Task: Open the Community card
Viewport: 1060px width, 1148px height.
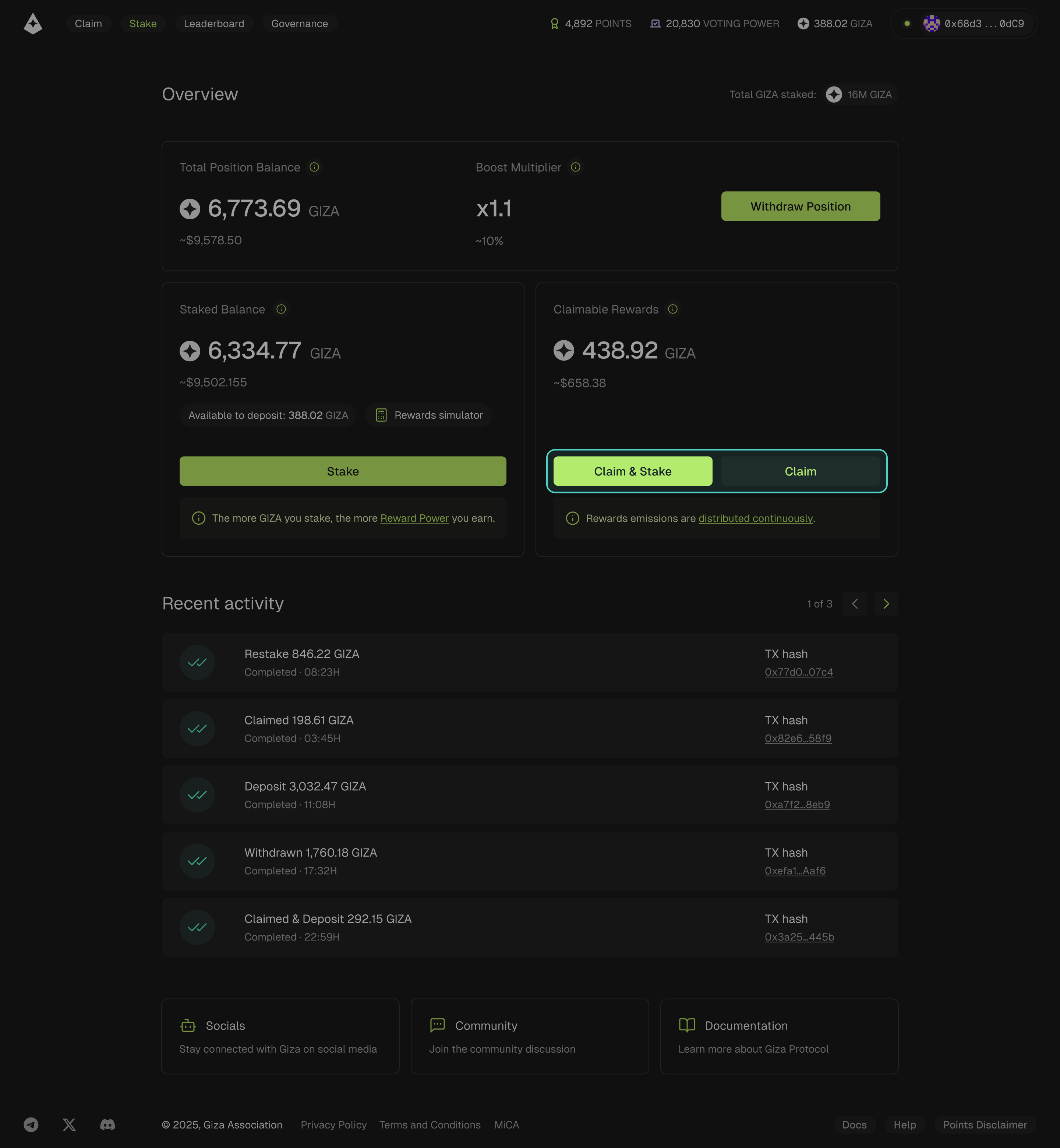Action: click(529, 1037)
